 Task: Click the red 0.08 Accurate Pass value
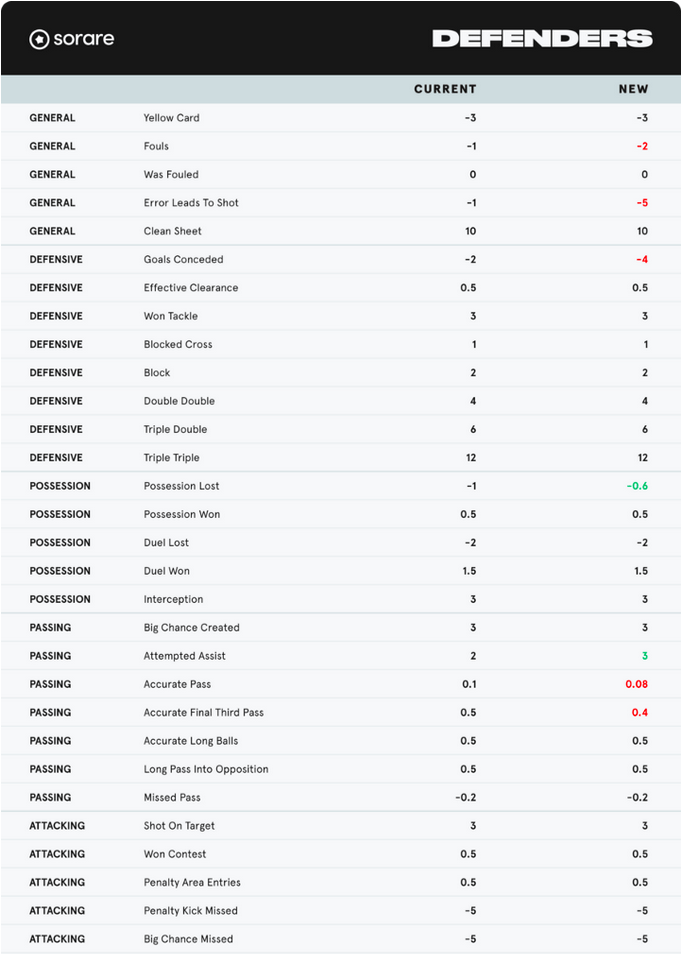click(x=637, y=684)
